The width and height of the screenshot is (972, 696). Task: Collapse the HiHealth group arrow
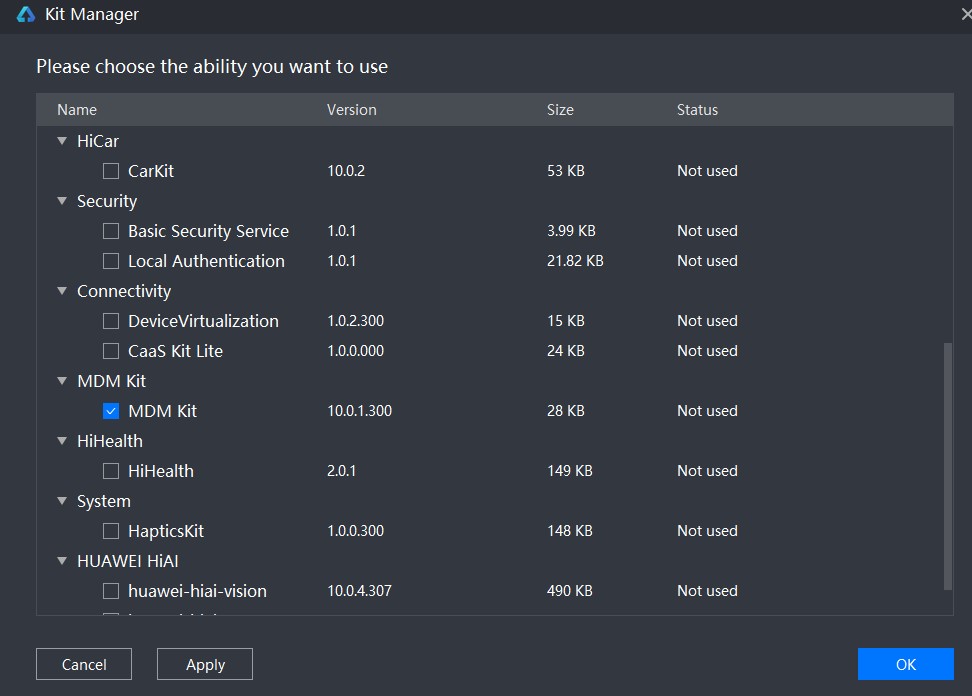[62, 441]
